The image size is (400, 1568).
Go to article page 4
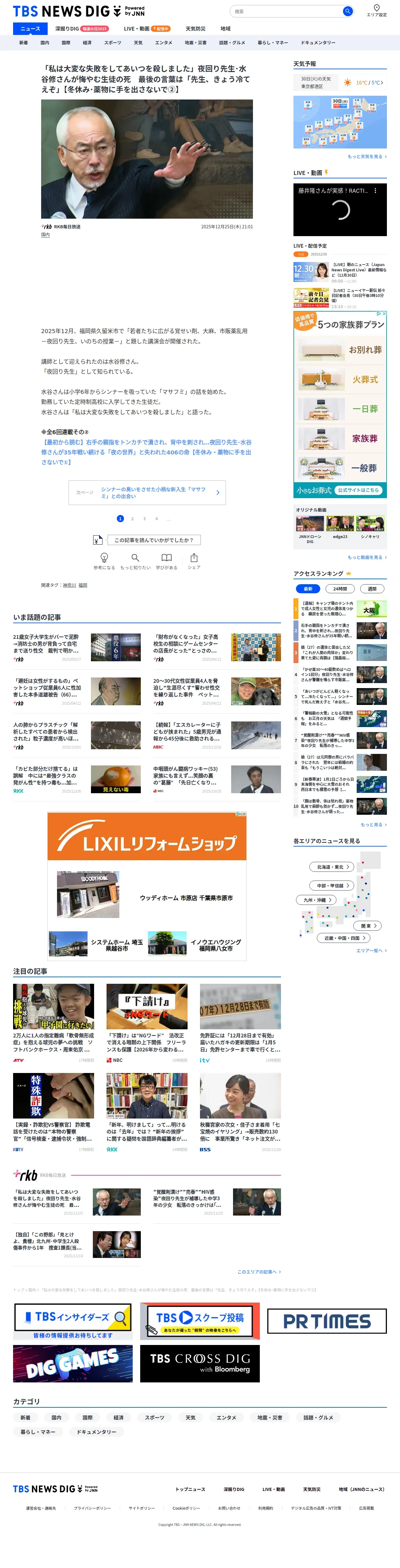(156, 519)
